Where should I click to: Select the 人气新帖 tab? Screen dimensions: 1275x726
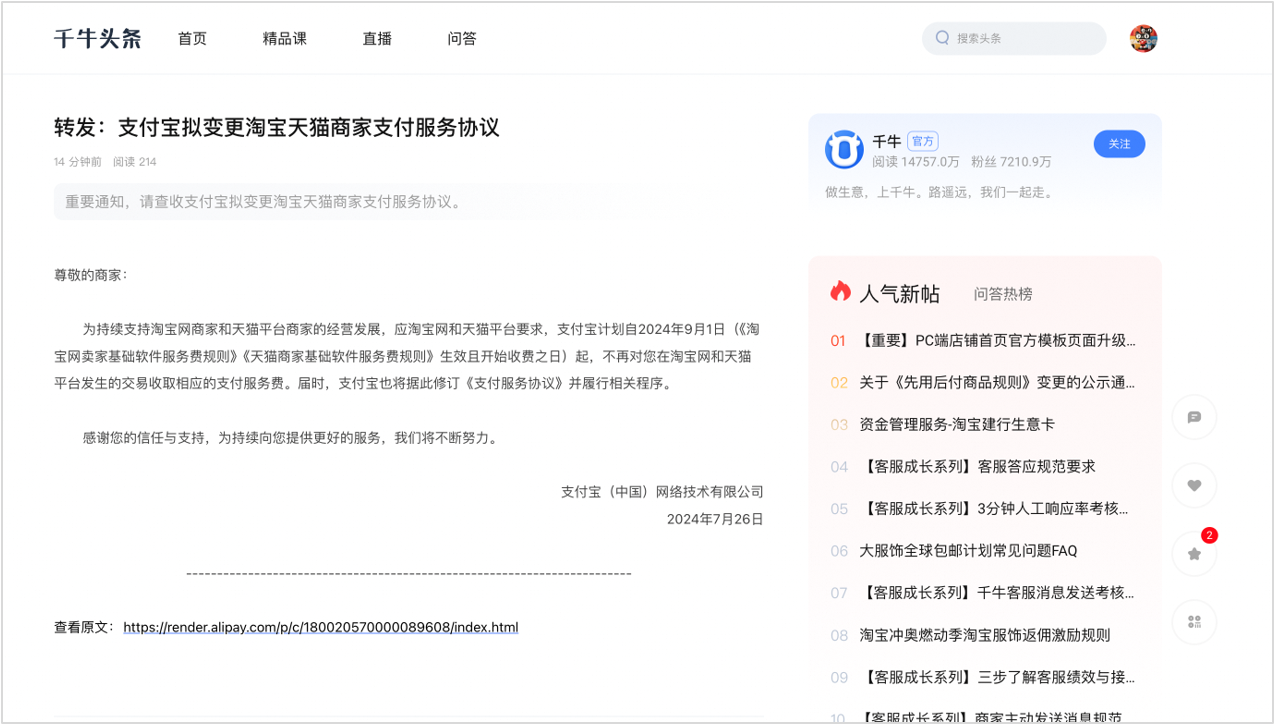coord(899,294)
